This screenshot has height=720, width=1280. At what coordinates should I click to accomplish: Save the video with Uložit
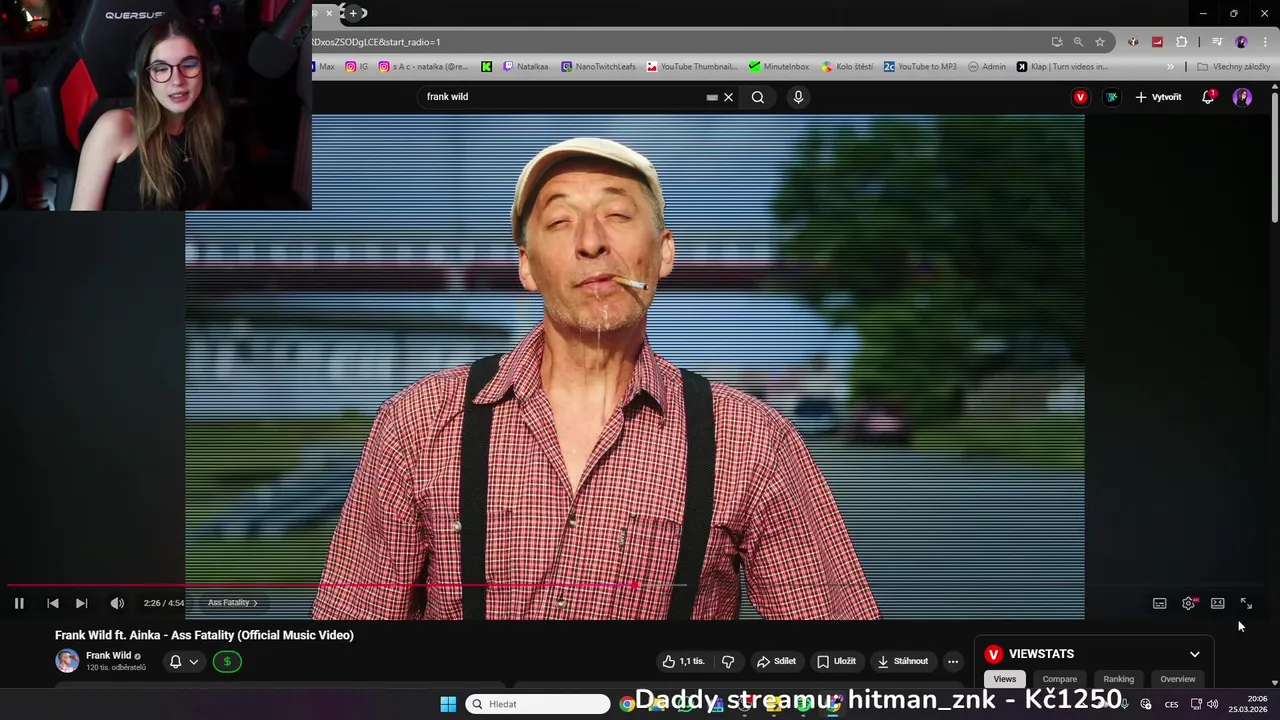click(x=836, y=661)
